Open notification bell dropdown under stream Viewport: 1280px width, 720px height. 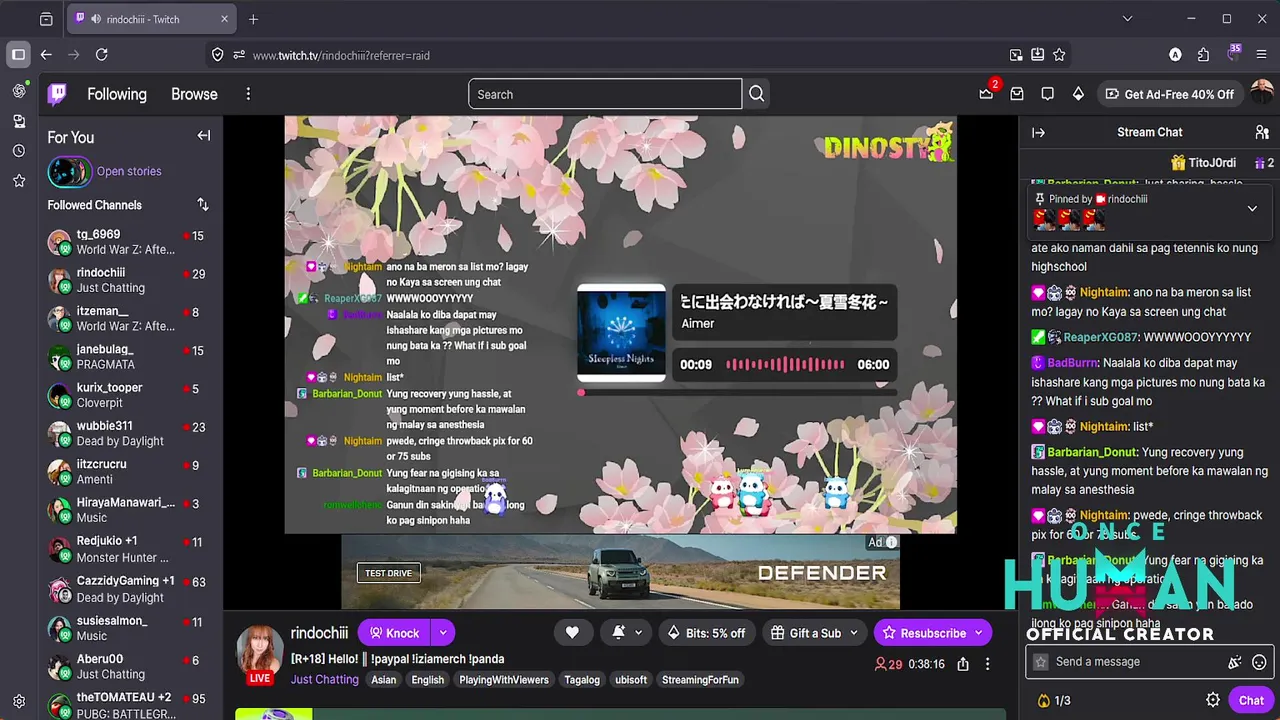click(626, 633)
